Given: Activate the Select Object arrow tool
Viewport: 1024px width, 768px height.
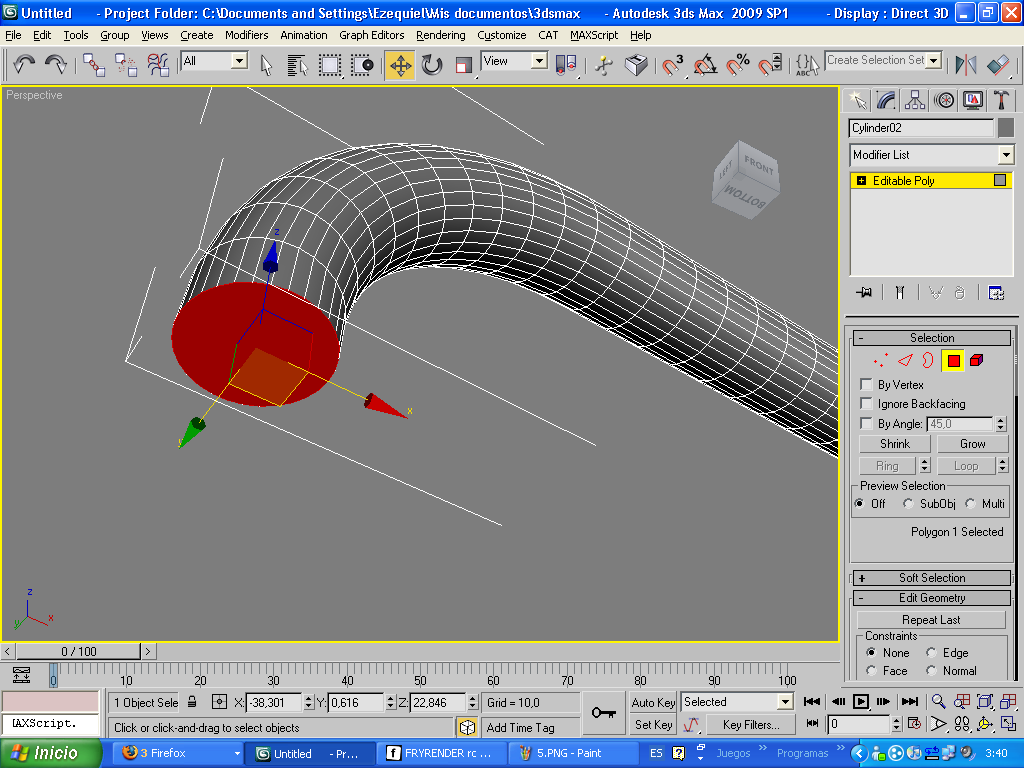Looking at the screenshot, I should tap(266, 65).
